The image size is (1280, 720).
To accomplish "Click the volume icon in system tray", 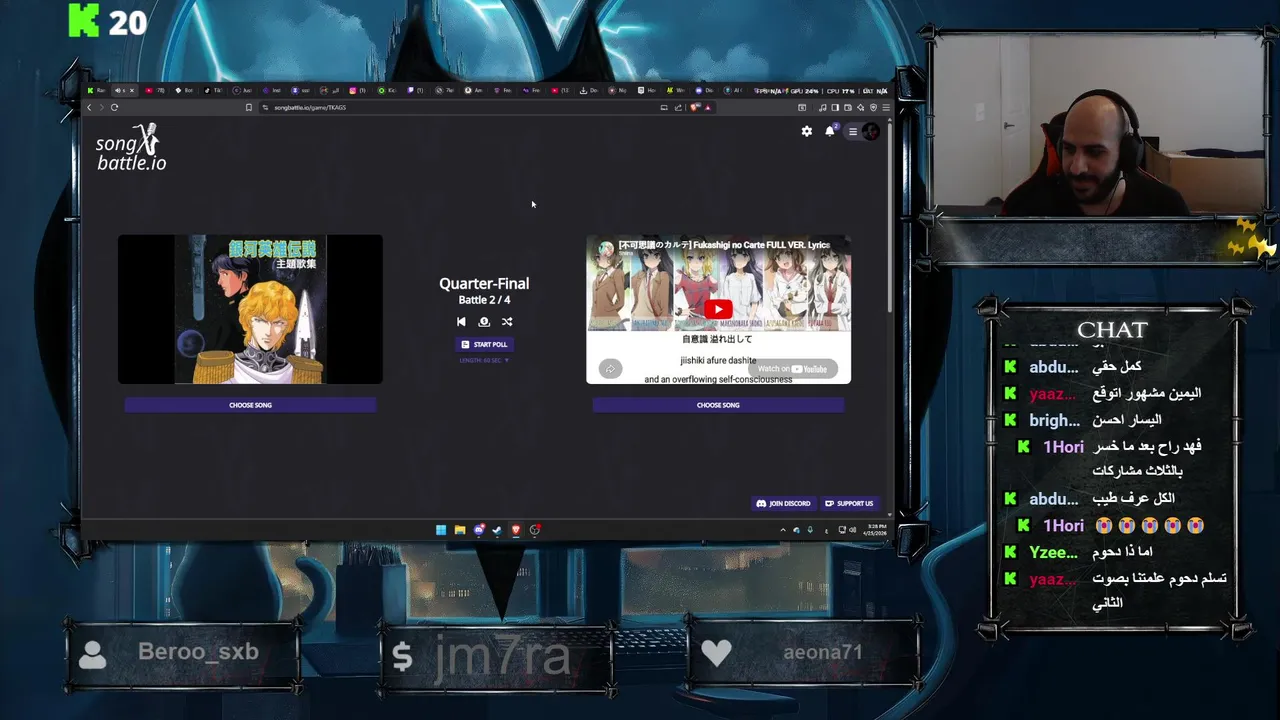I will tap(852, 530).
